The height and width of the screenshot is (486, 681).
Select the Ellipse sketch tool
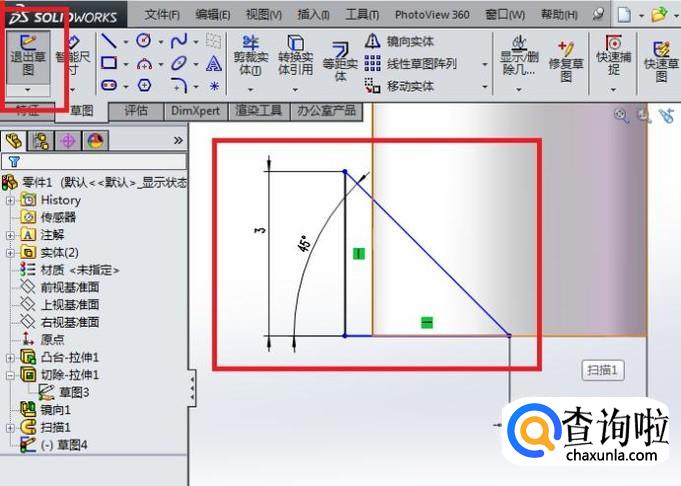[179, 63]
